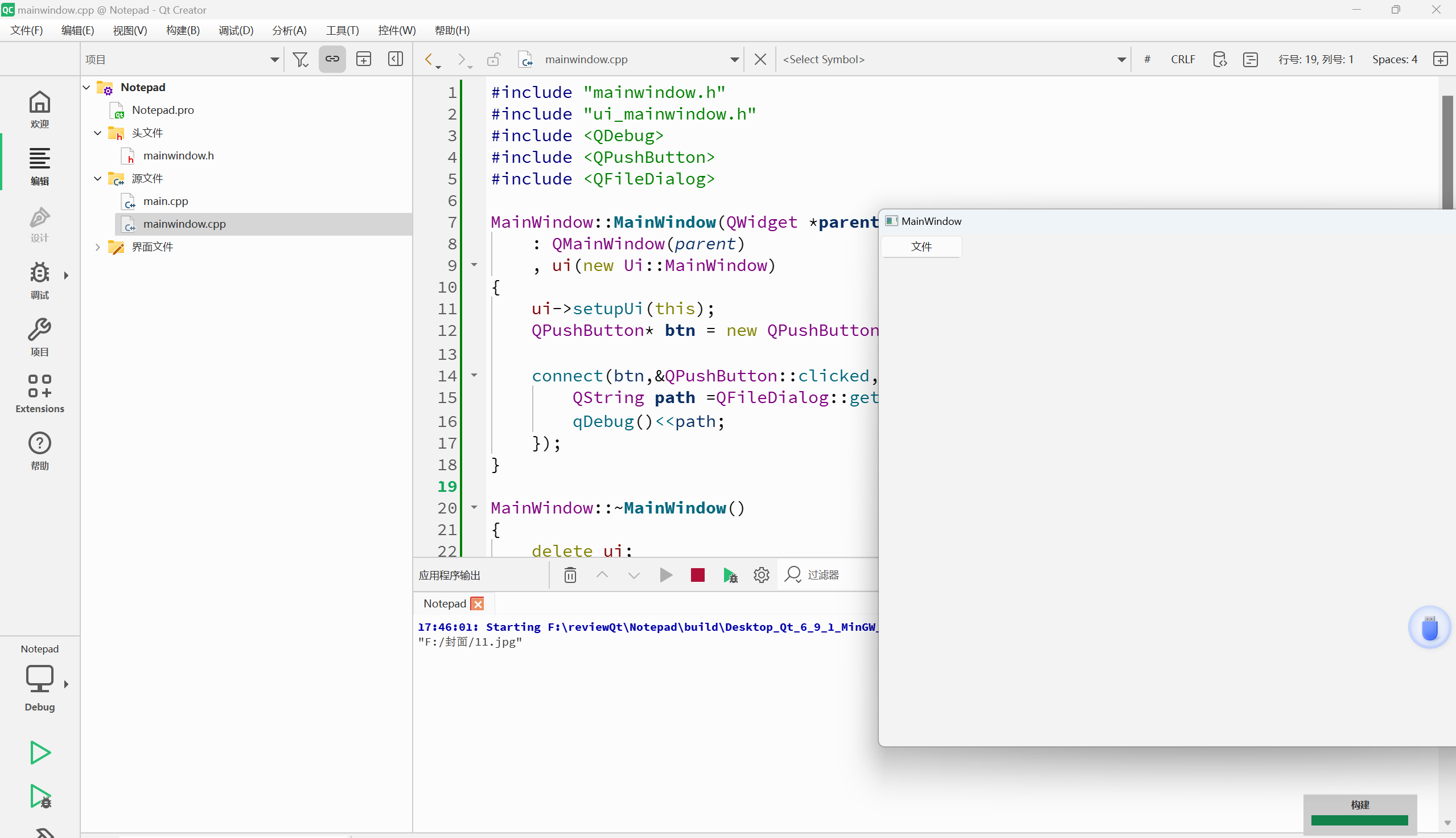Click the editor vertical scrollbar

[x=1447, y=152]
